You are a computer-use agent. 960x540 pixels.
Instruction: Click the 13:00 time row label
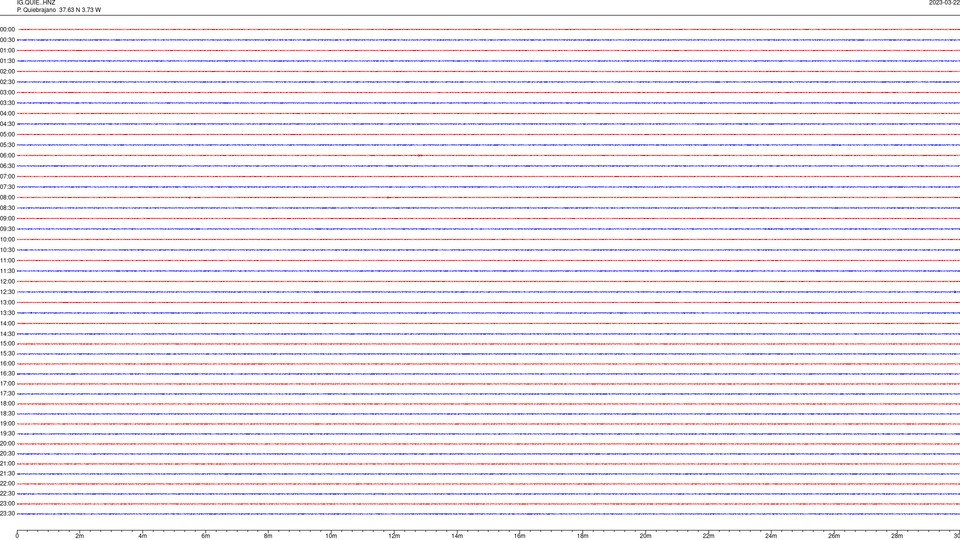(7, 302)
